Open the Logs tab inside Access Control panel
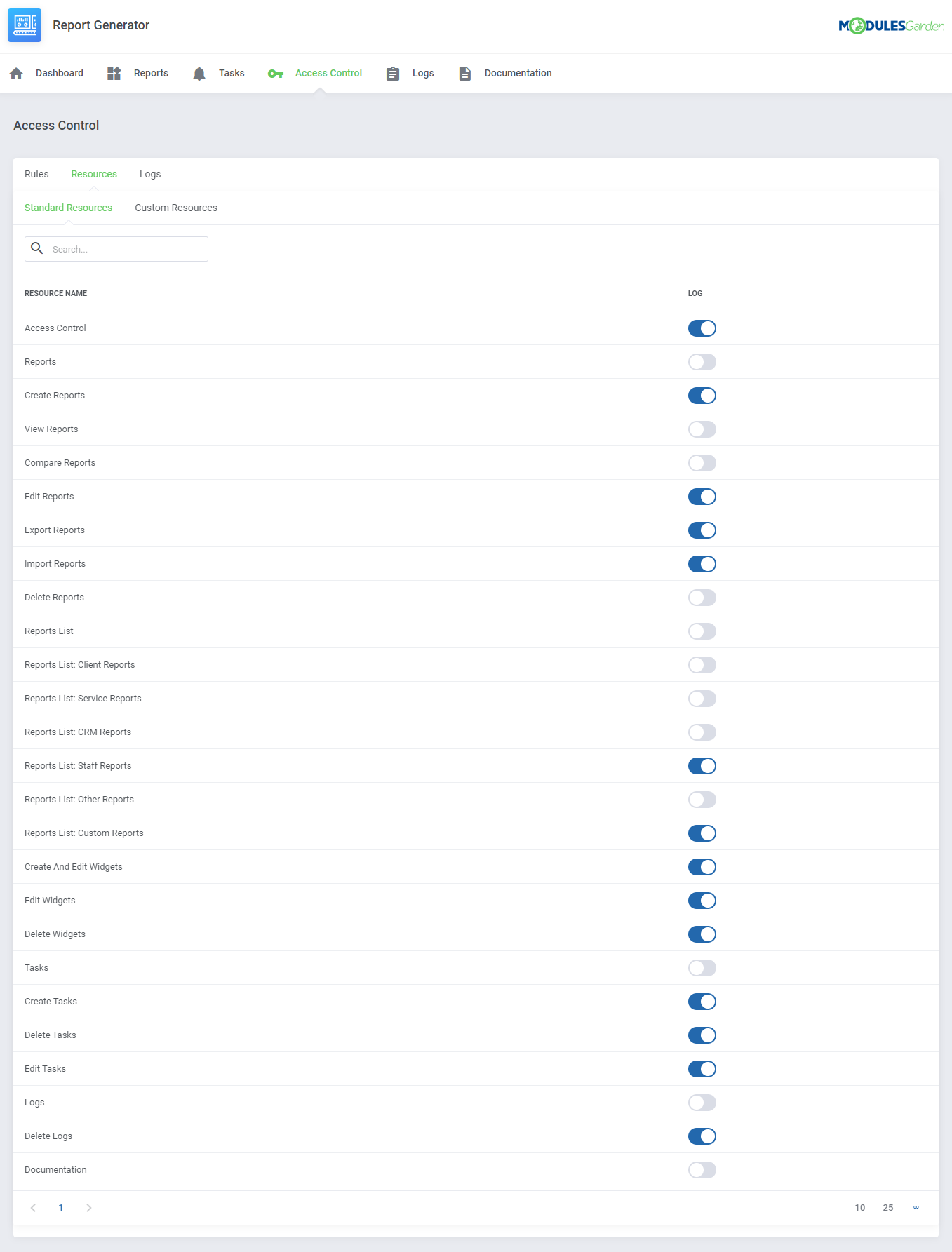This screenshot has width=952, height=1252. coord(150,175)
